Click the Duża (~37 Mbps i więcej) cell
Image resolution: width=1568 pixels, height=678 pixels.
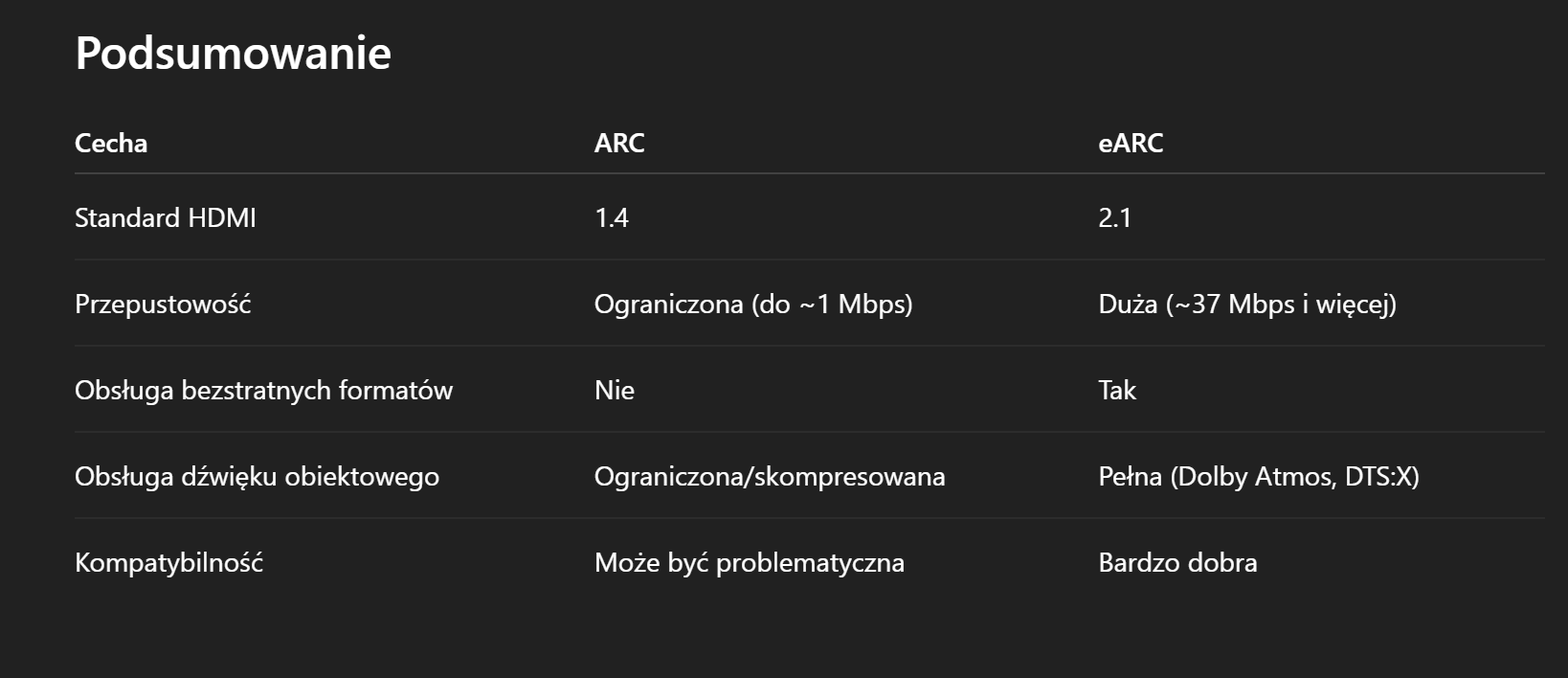[x=1247, y=304]
